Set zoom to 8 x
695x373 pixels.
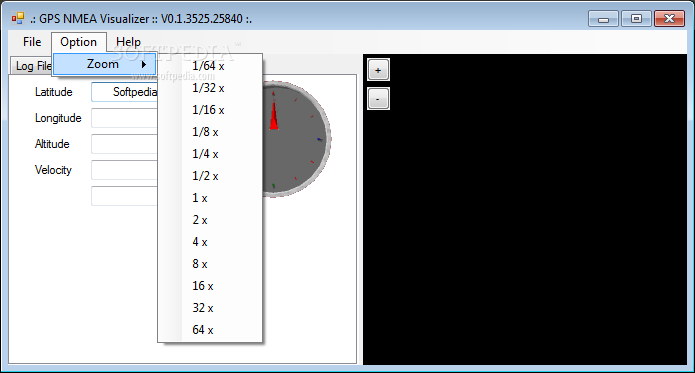pyautogui.click(x=210, y=264)
